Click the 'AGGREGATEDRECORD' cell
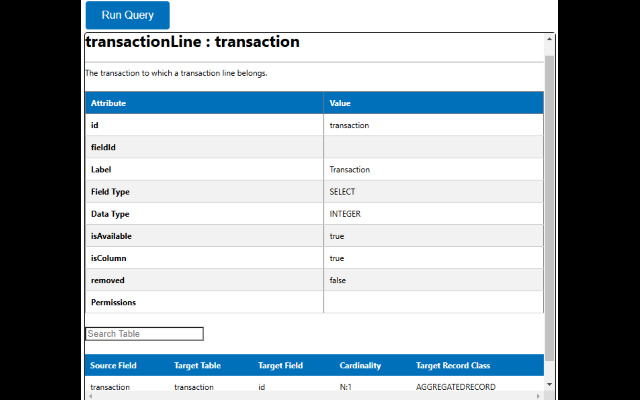The height and width of the screenshot is (400, 640). pyautogui.click(x=456, y=387)
